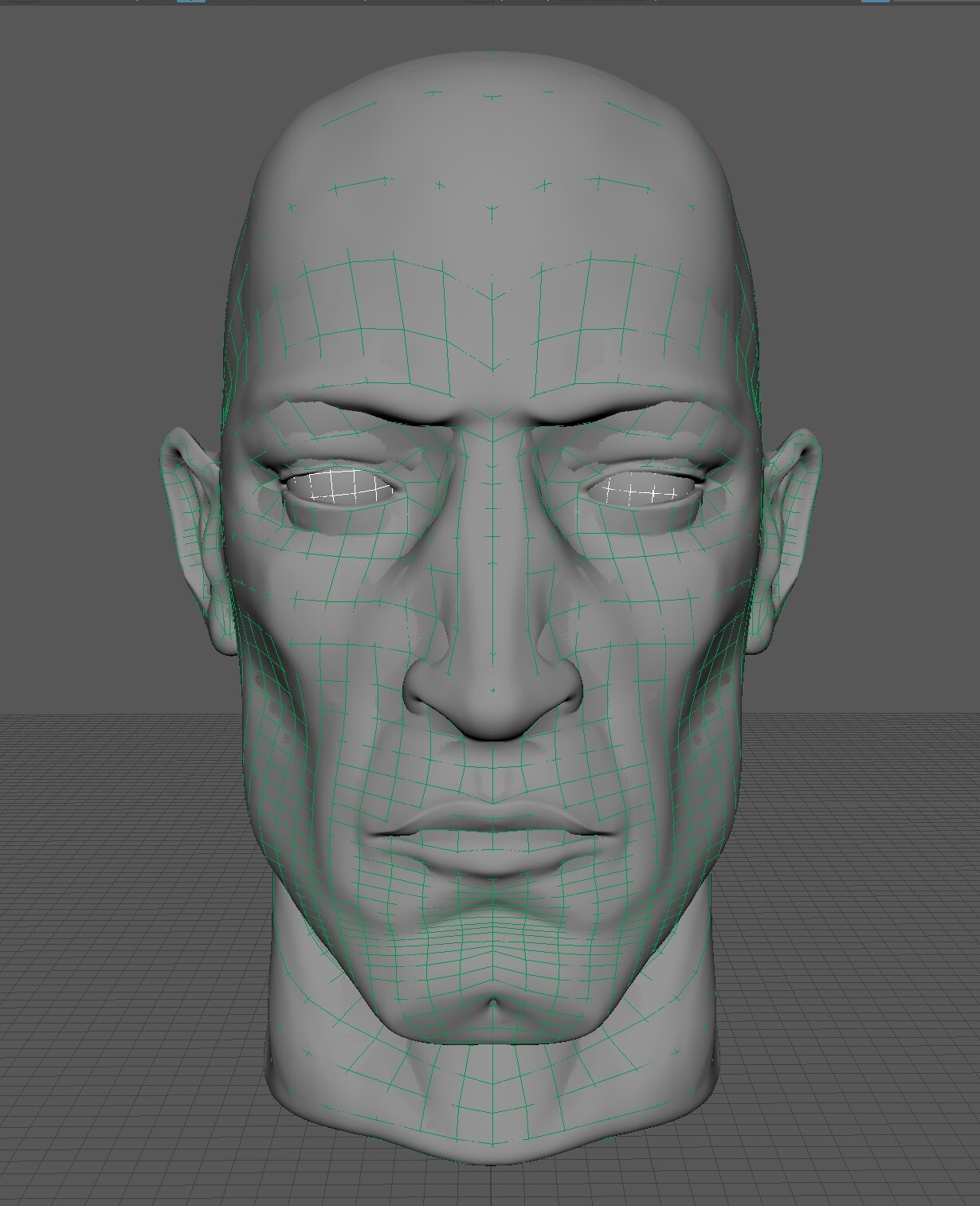Image resolution: width=980 pixels, height=1206 pixels.
Task: Select the blue highlighted toolbar button near top-left
Action: (x=191, y=3)
